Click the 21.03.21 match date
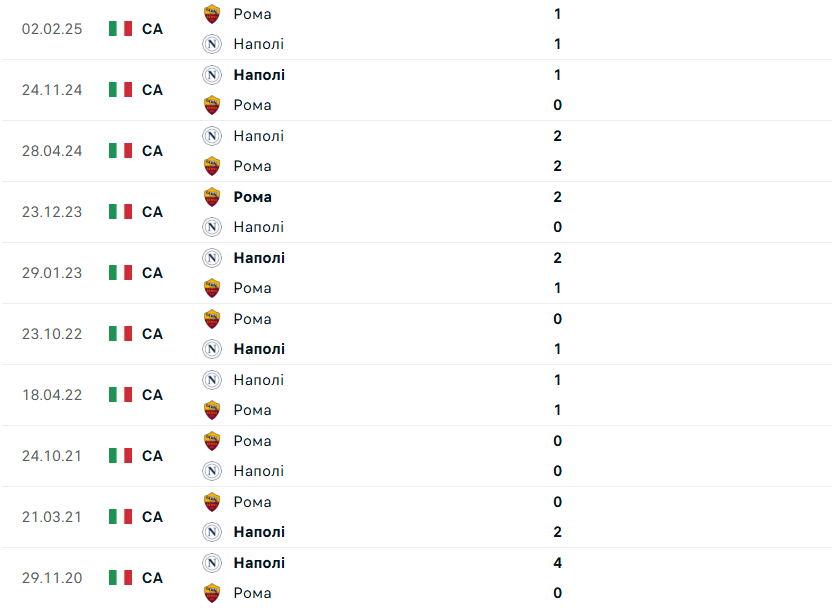 pyautogui.click(x=51, y=516)
